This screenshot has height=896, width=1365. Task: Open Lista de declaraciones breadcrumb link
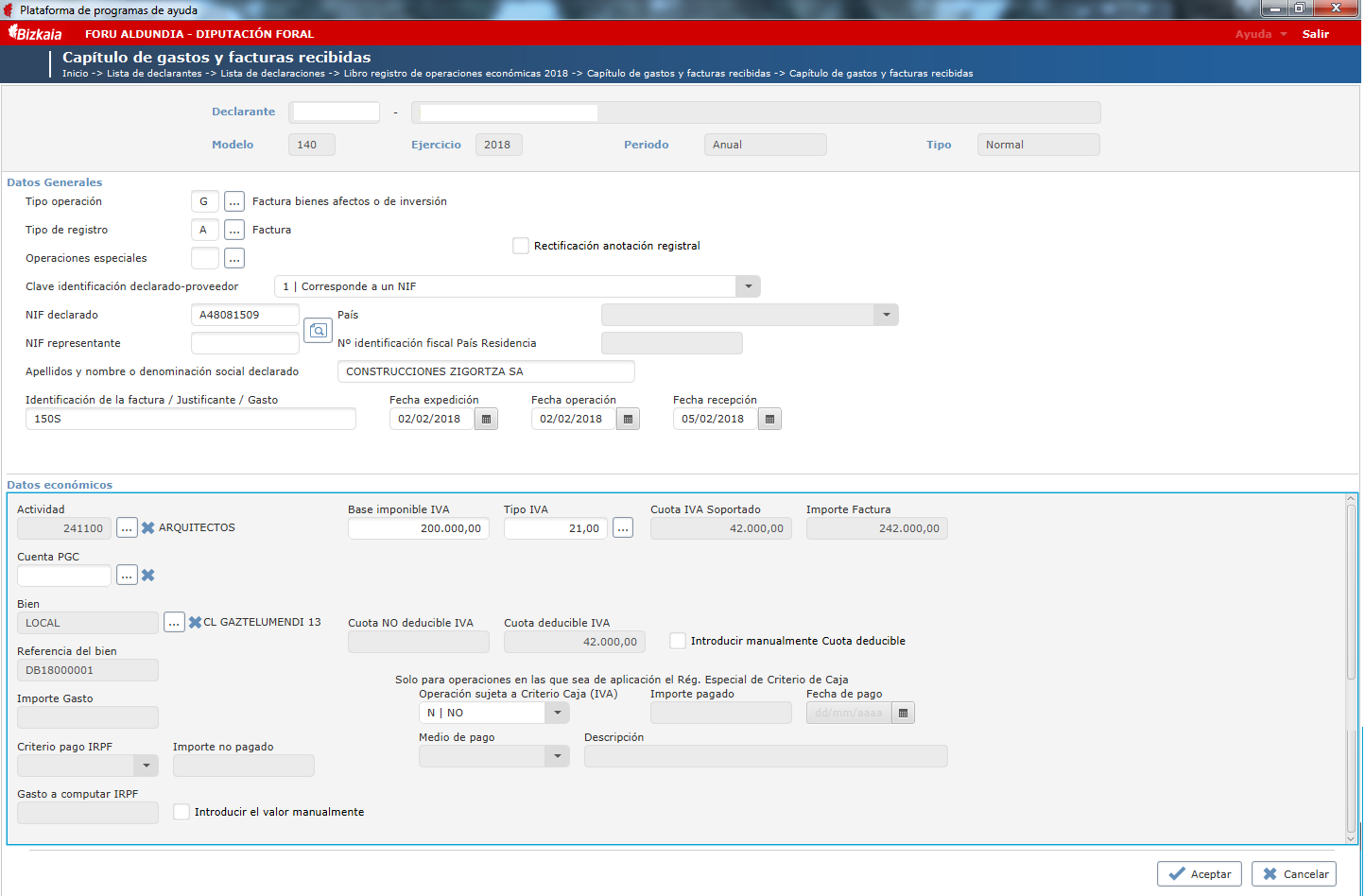(272, 74)
